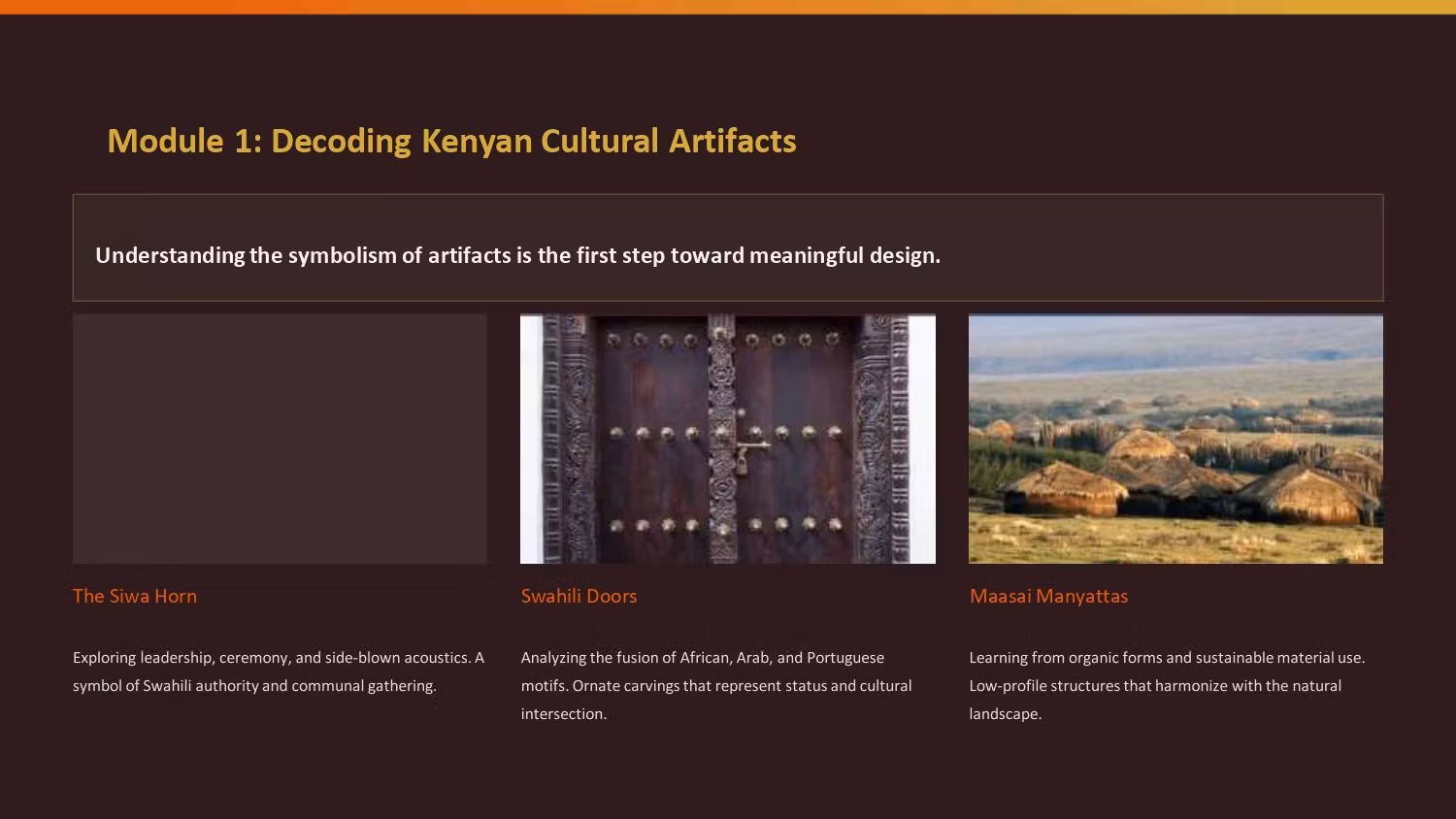Click the empty image placeholder above Siwa Horn
Image resolution: width=1456 pixels, height=819 pixels.
click(280, 438)
